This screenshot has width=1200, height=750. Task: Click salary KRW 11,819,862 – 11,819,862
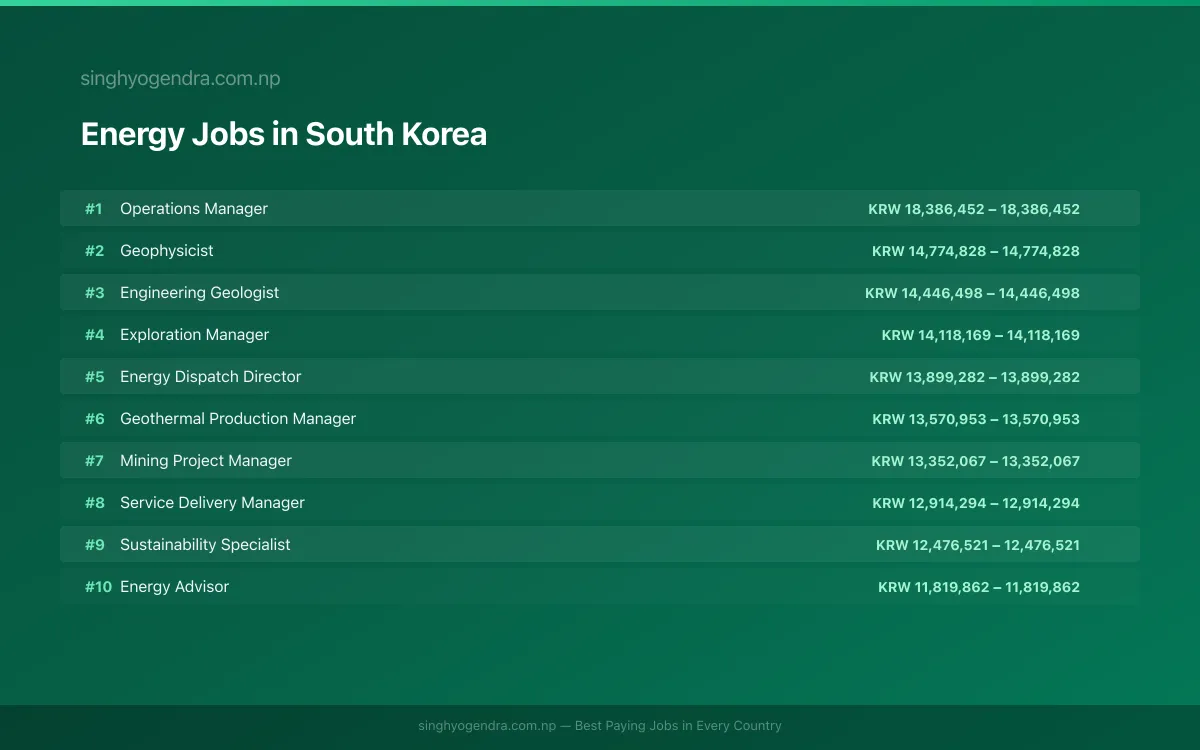[x=979, y=587]
